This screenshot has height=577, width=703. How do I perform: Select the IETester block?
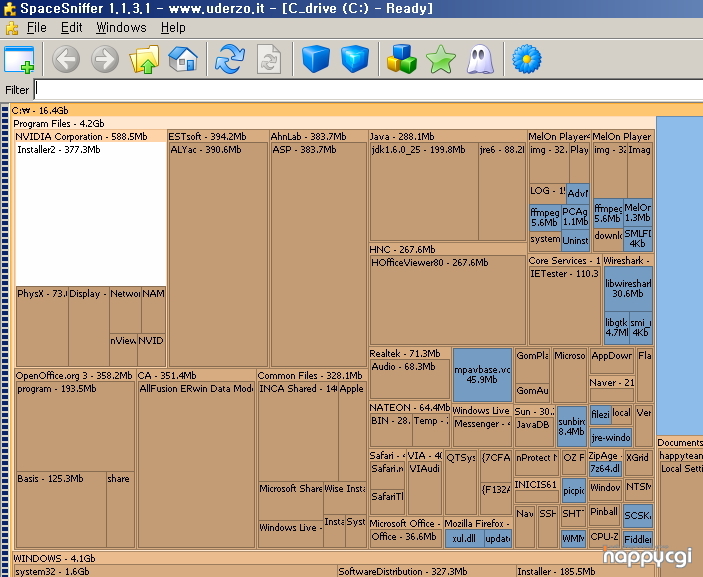(564, 306)
